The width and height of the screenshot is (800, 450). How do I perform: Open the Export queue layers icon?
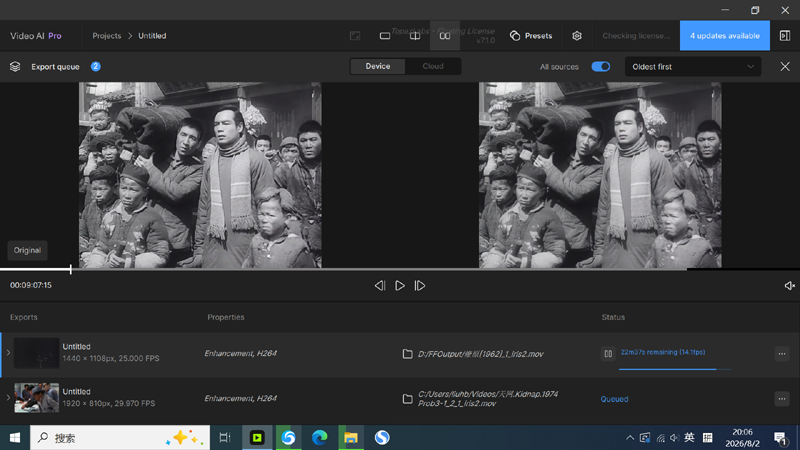coord(15,67)
